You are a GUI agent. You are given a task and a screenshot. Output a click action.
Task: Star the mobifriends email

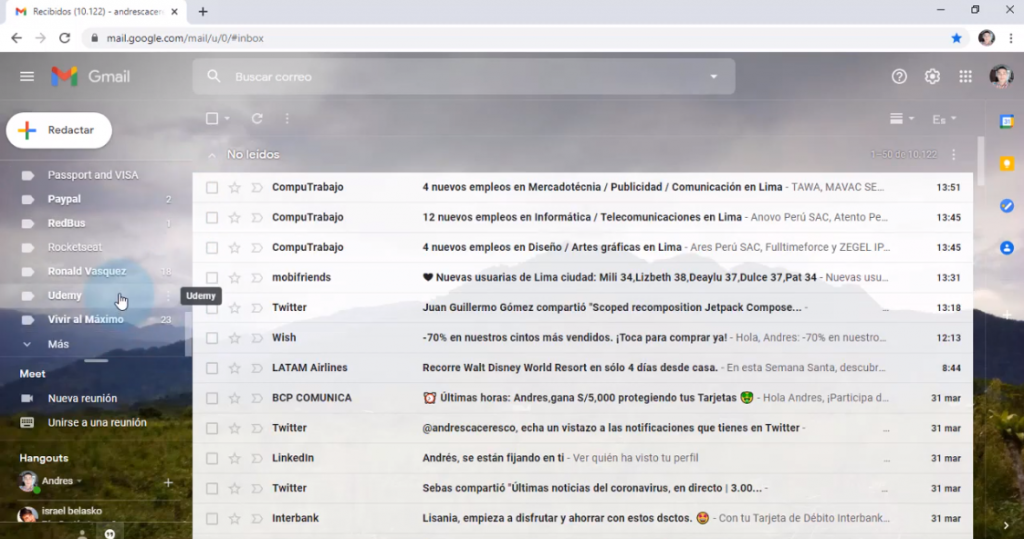[234, 278]
